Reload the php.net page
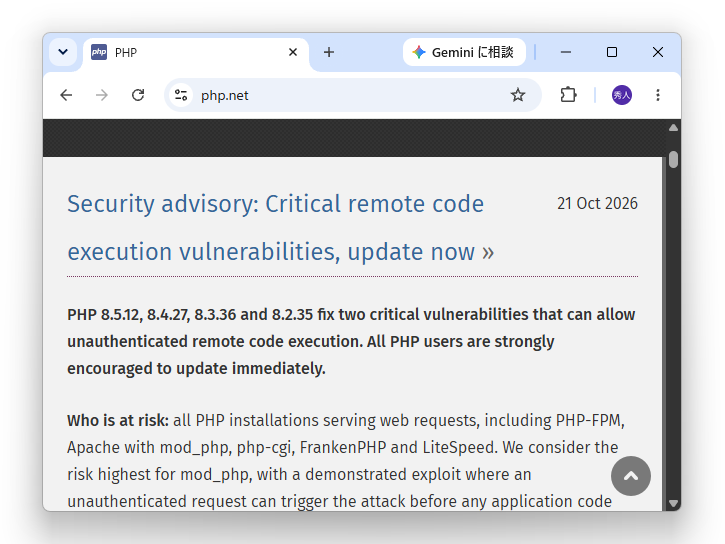This screenshot has width=725, height=544. pos(138,95)
